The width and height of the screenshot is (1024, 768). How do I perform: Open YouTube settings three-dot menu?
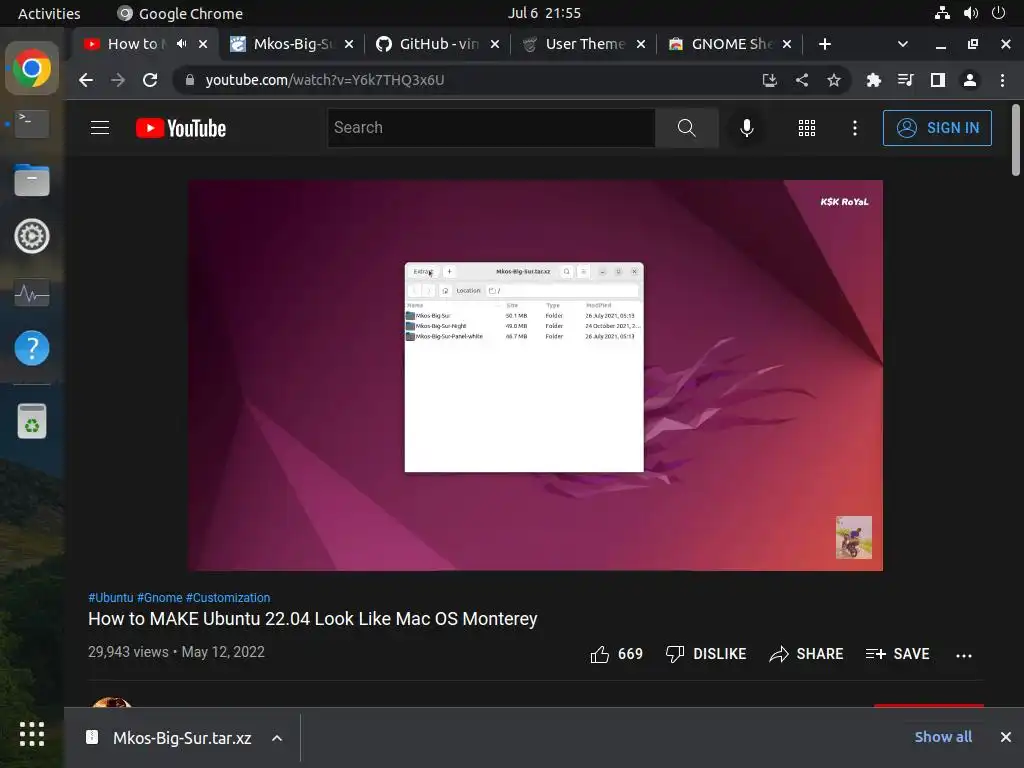click(854, 128)
